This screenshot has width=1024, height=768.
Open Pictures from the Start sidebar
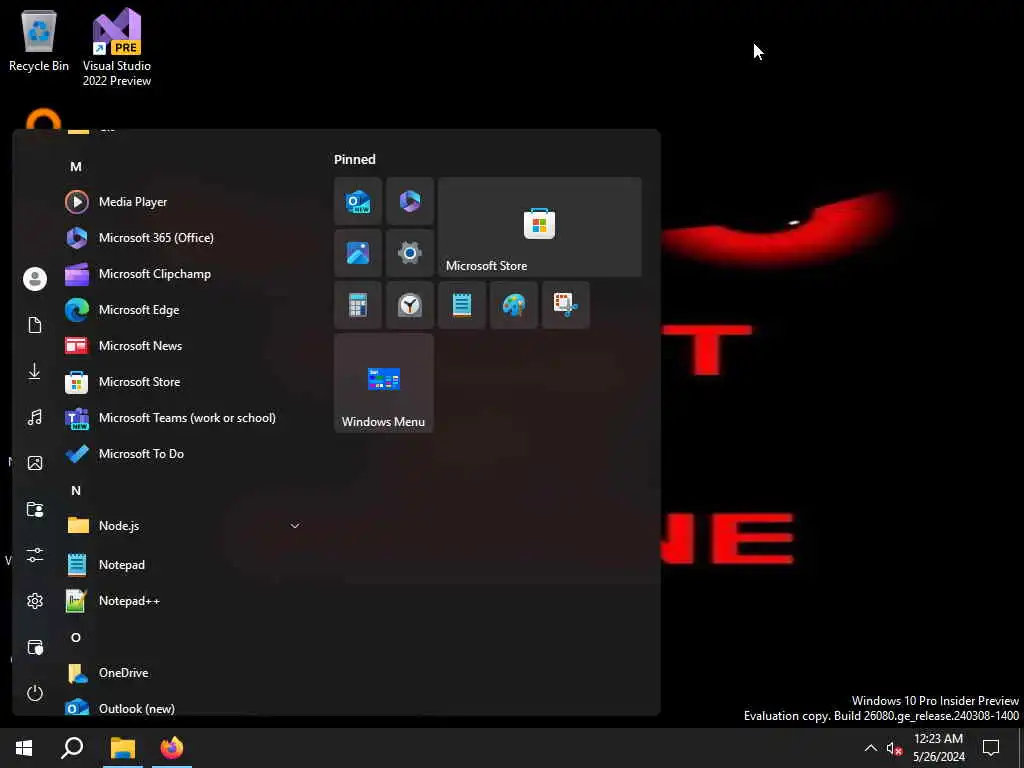coord(35,463)
